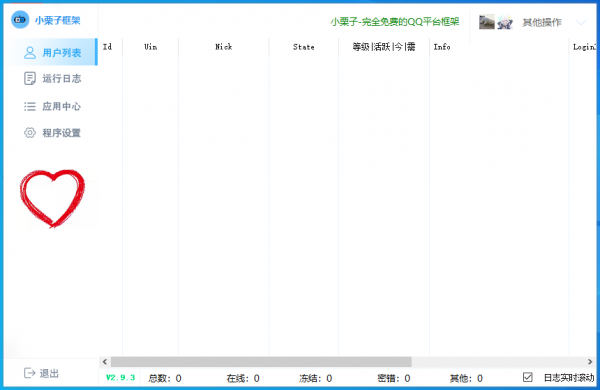Open the 用户列表 tab
This screenshot has height=390, width=600.
tap(51, 52)
